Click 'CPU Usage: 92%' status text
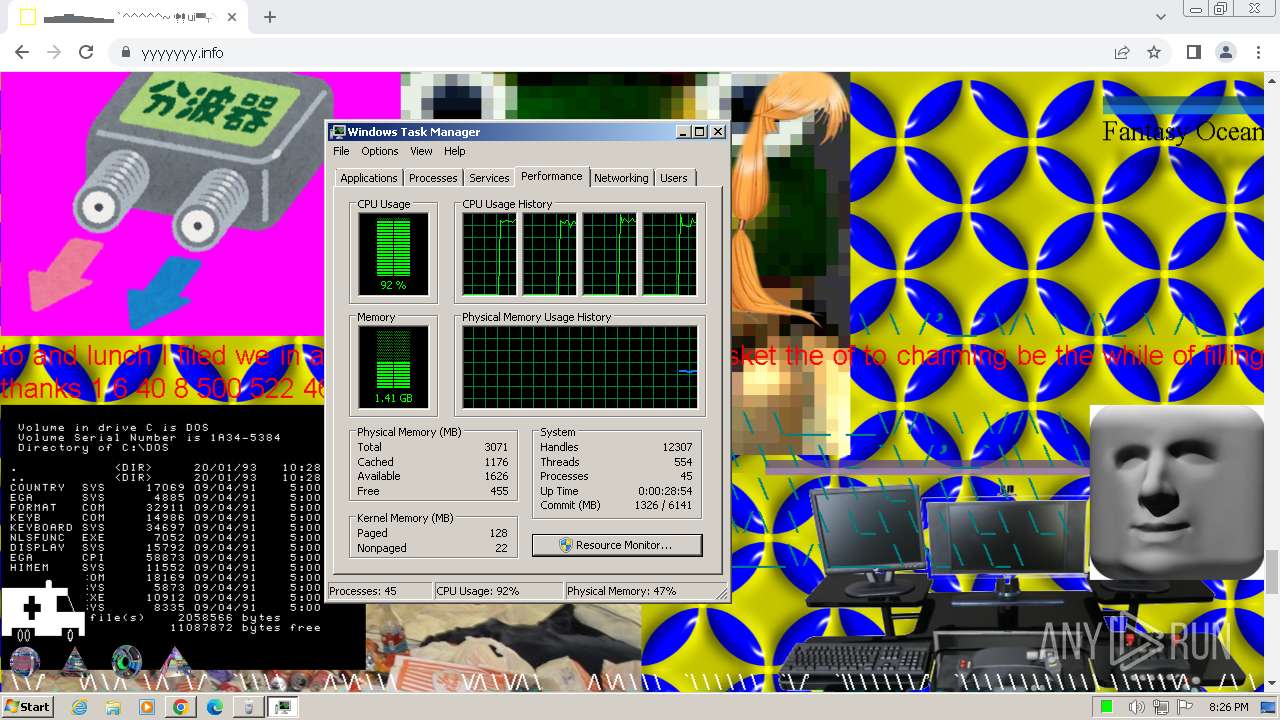The height and width of the screenshot is (720, 1280). coord(478,591)
